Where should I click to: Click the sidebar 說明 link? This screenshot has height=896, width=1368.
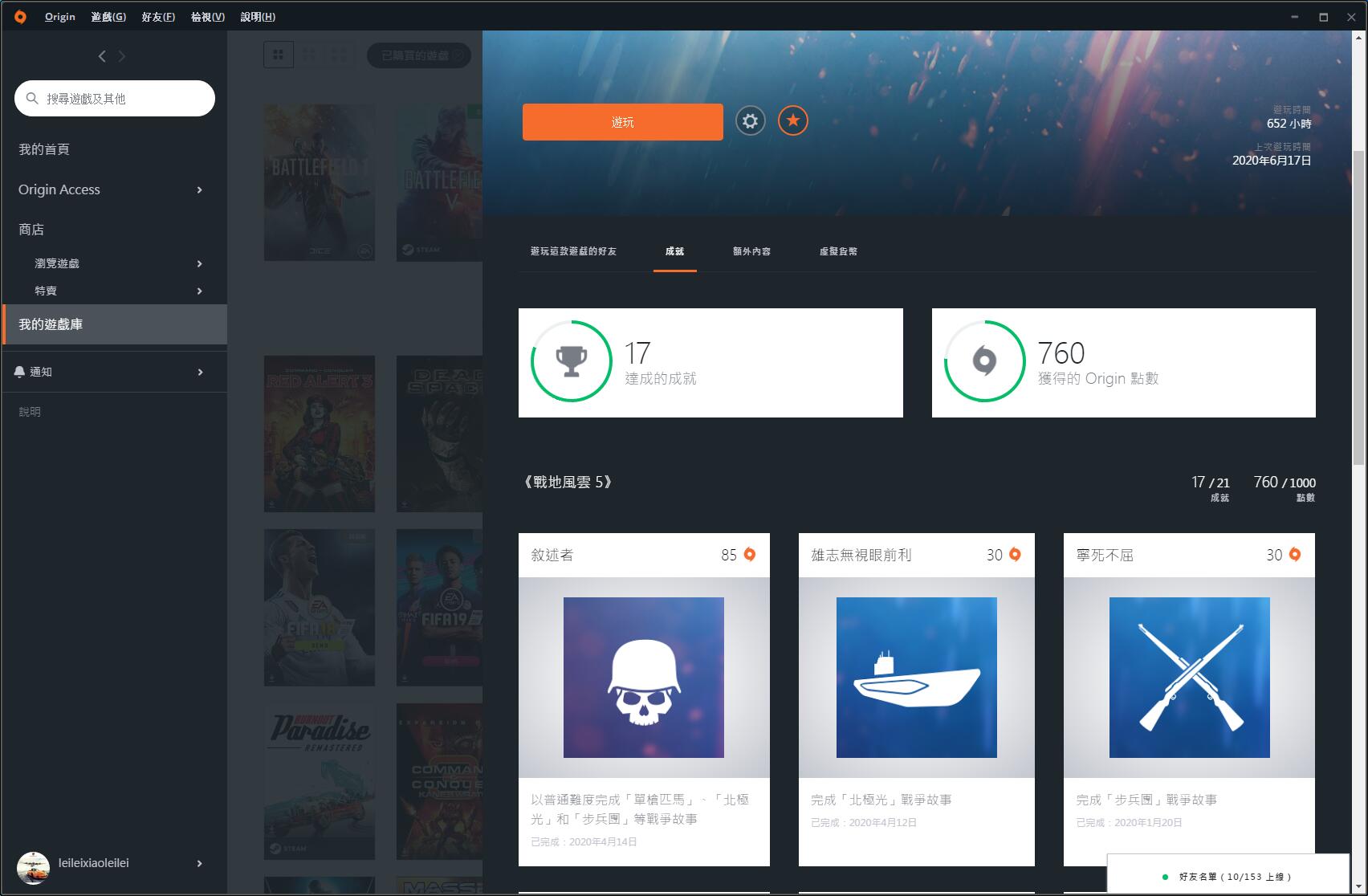tap(30, 412)
